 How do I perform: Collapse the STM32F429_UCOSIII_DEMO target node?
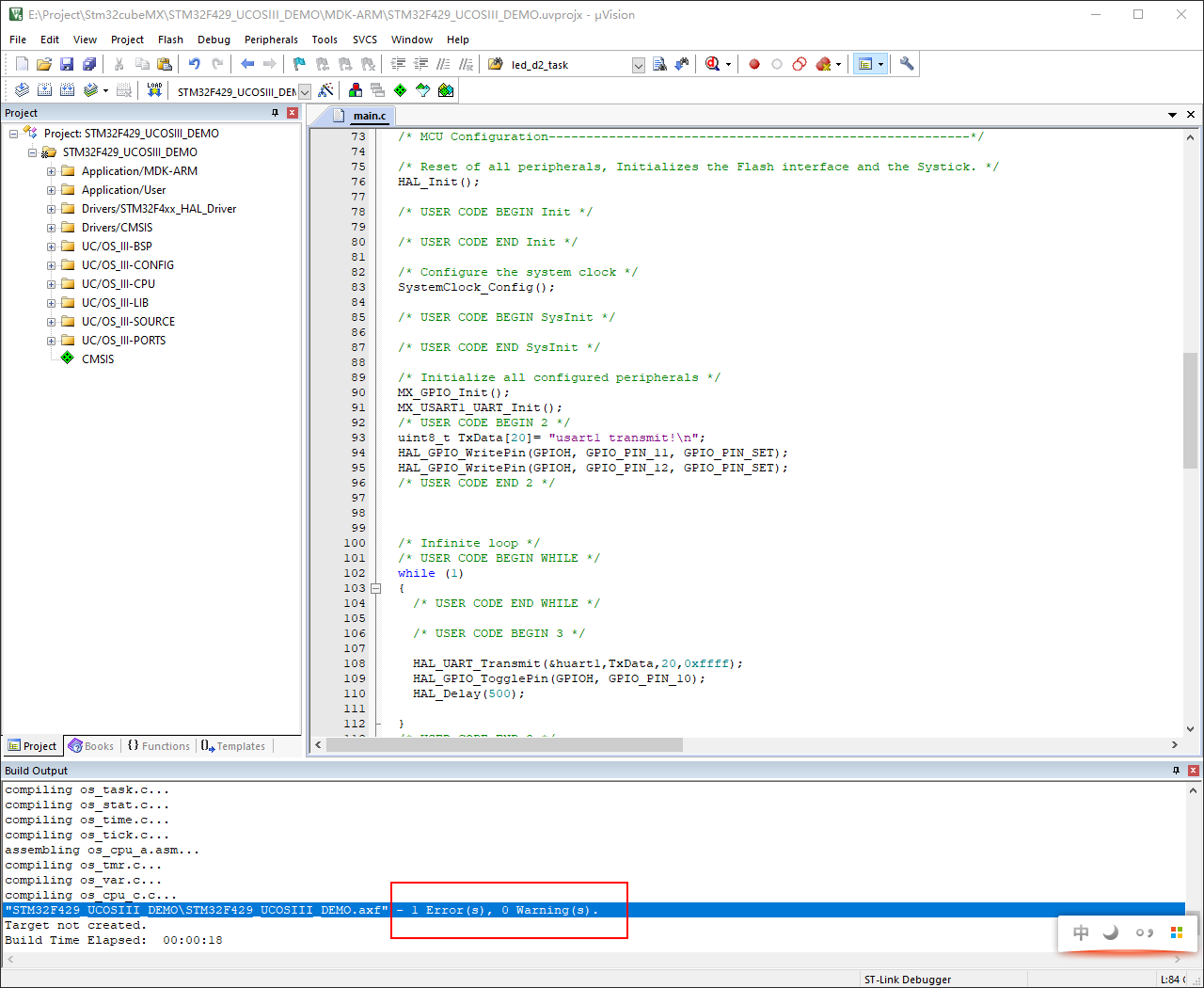(x=33, y=152)
